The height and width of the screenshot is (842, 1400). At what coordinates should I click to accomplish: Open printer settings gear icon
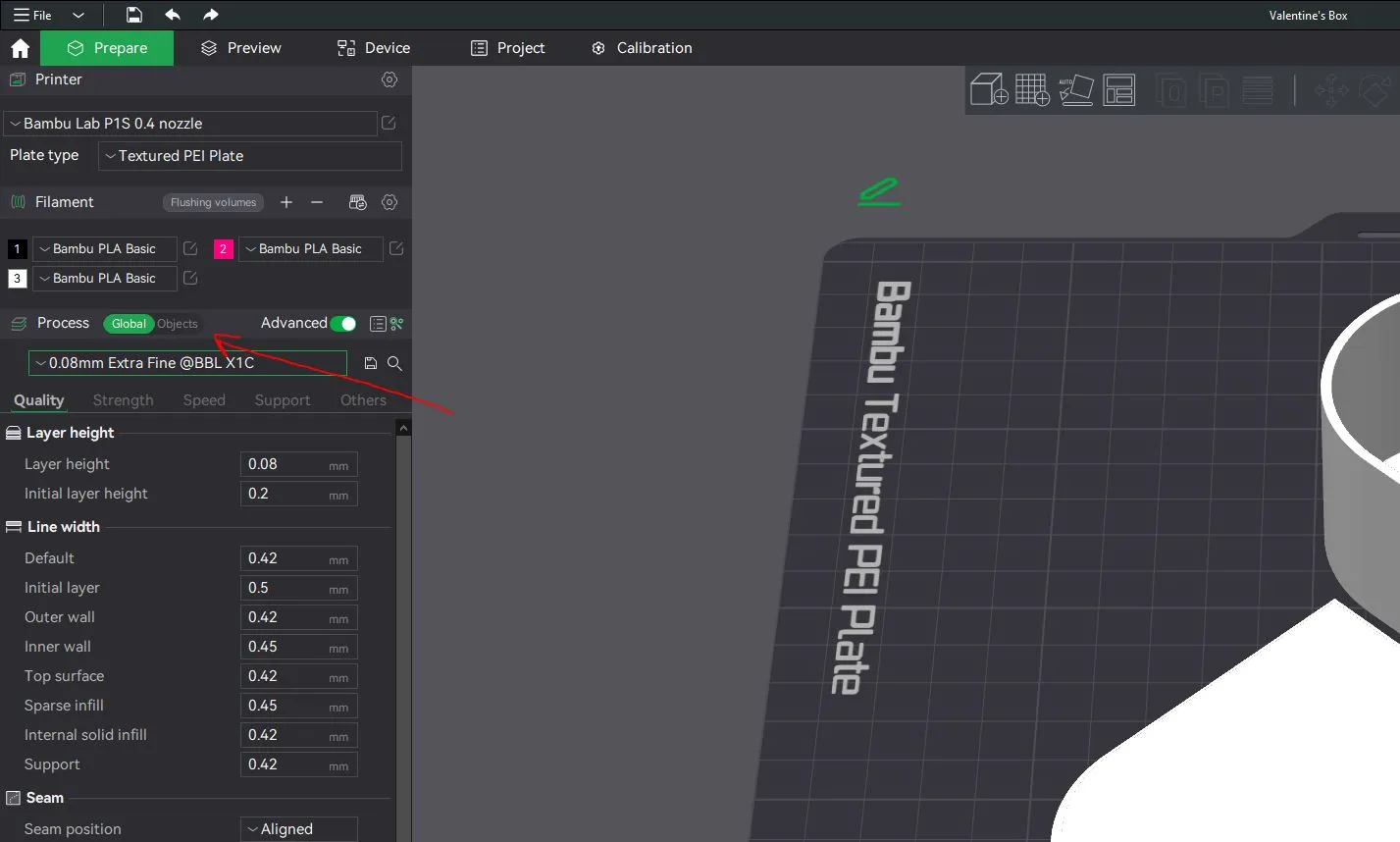(389, 79)
